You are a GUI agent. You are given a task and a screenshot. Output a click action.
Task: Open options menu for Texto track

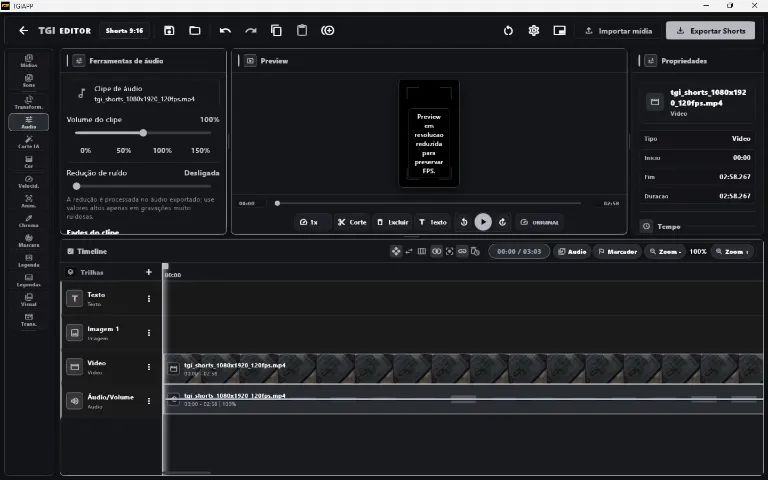(x=149, y=299)
